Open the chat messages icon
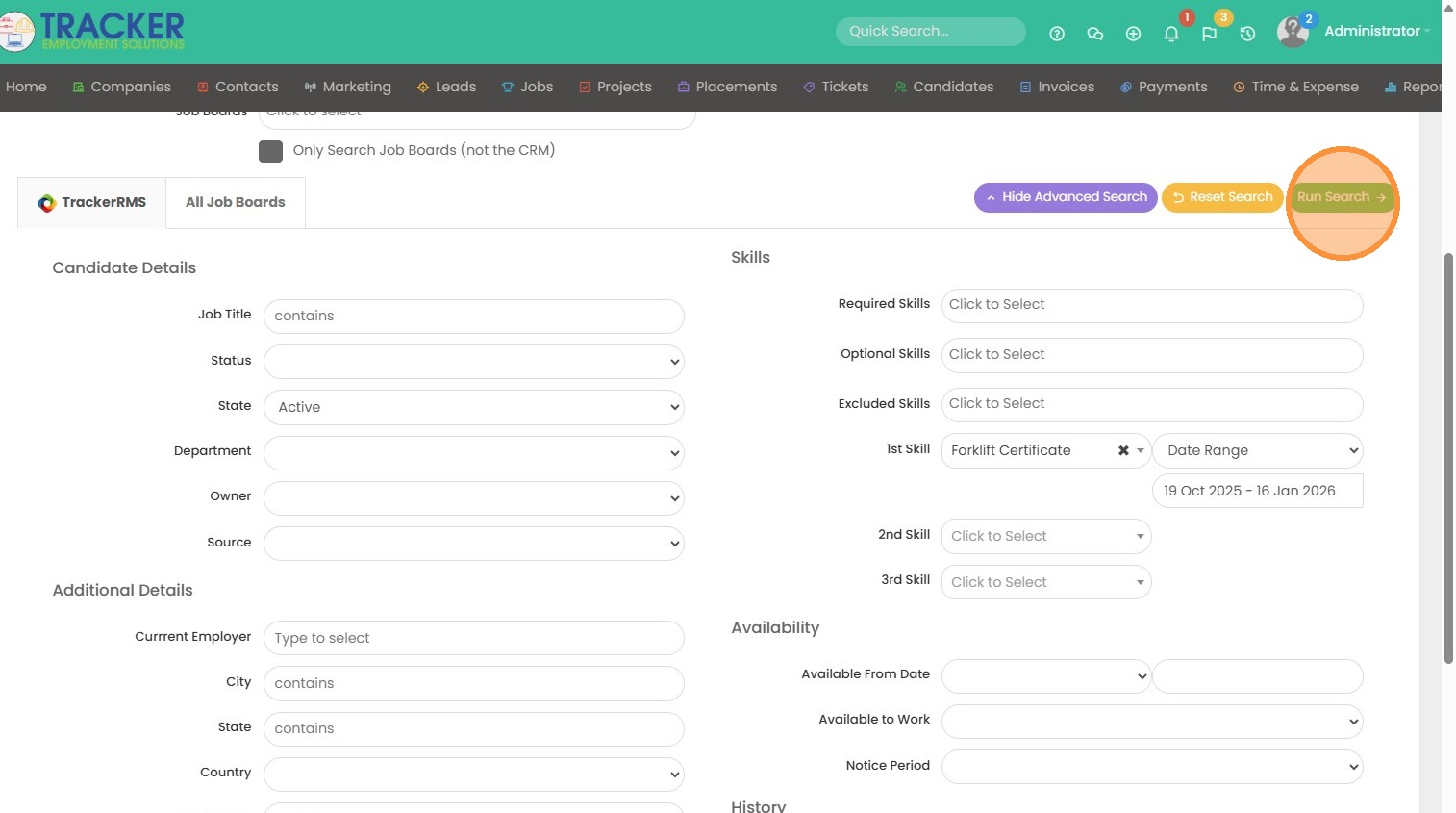The image size is (1456, 813). click(1094, 34)
